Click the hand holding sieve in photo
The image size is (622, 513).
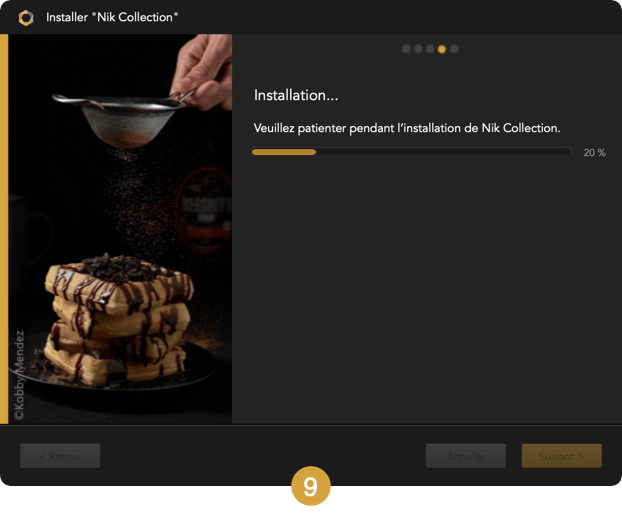203,71
